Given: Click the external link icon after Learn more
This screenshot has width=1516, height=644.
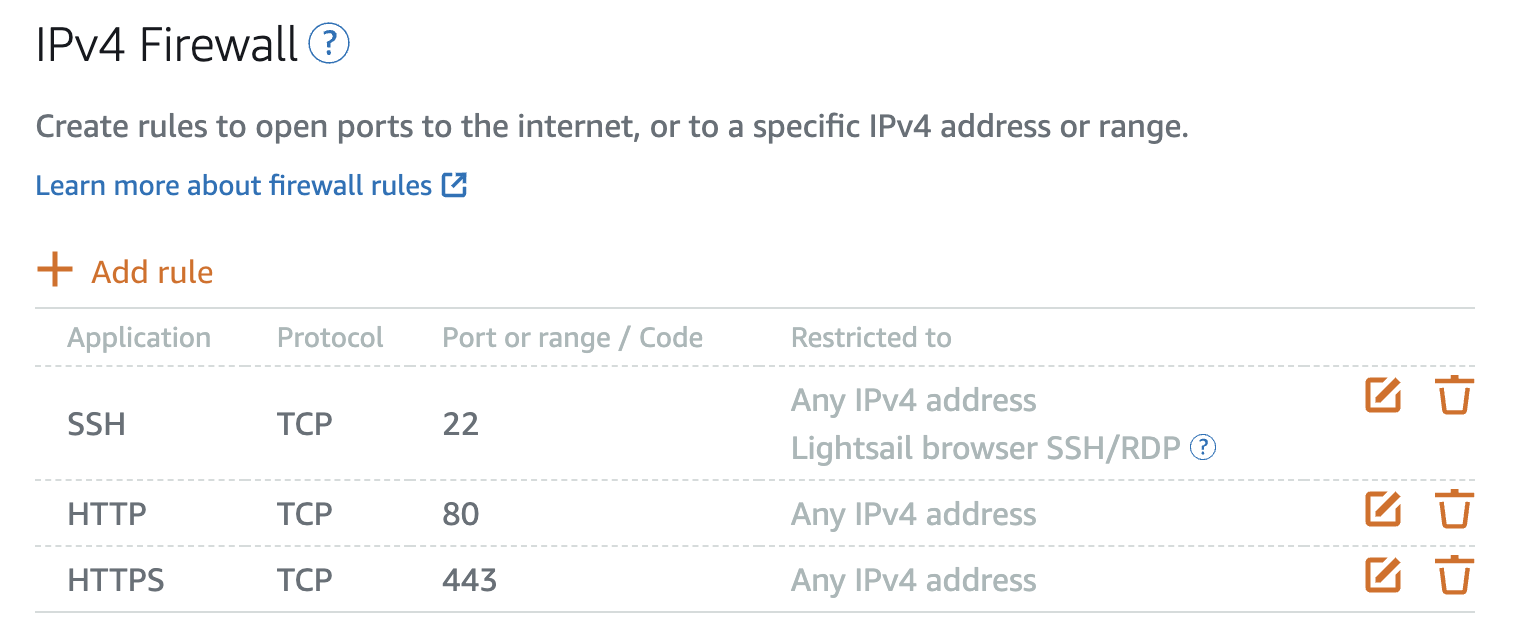Looking at the screenshot, I should tap(456, 185).
